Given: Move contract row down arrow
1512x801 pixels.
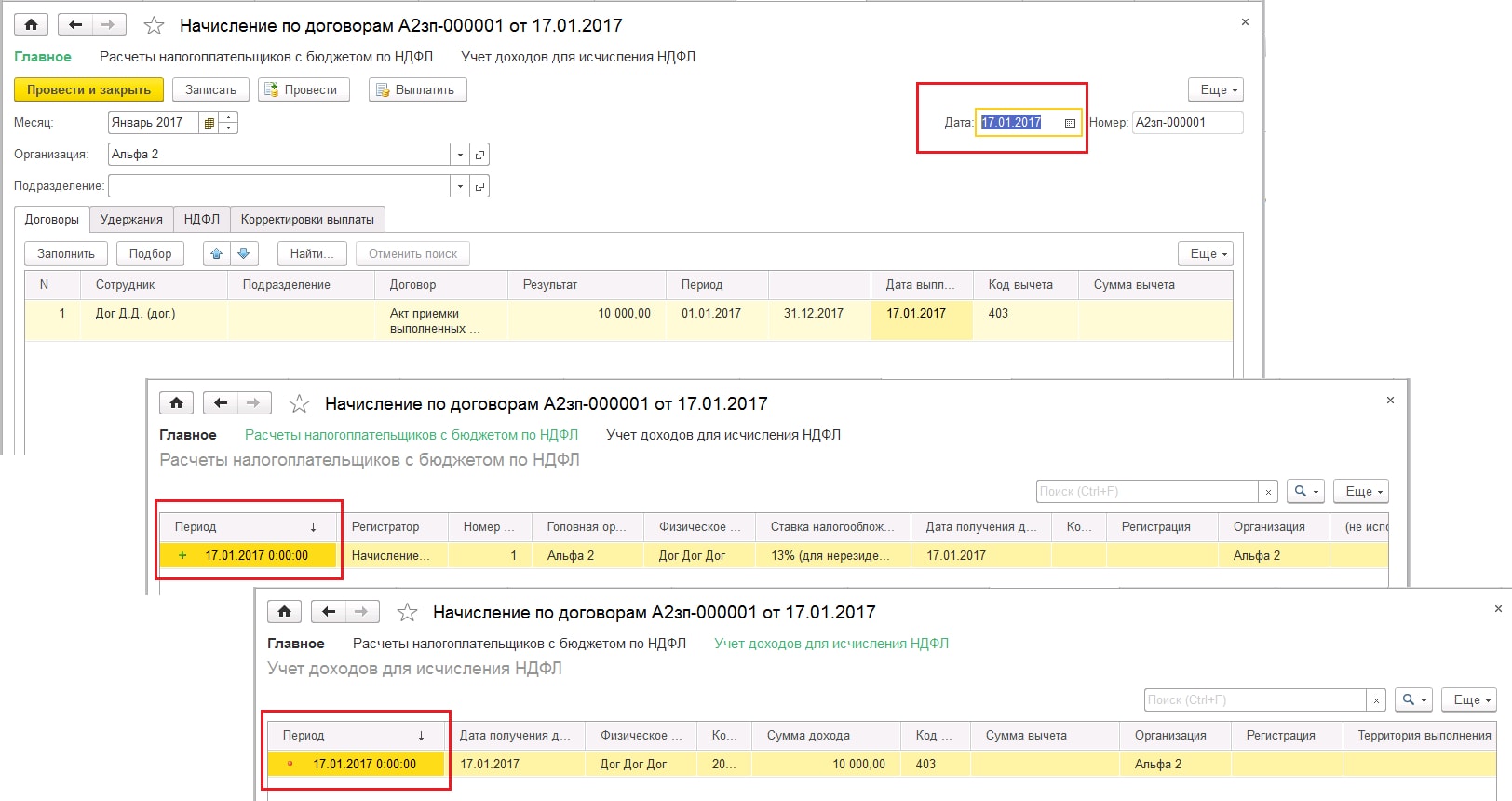Looking at the screenshot, I should coord(243,253).
